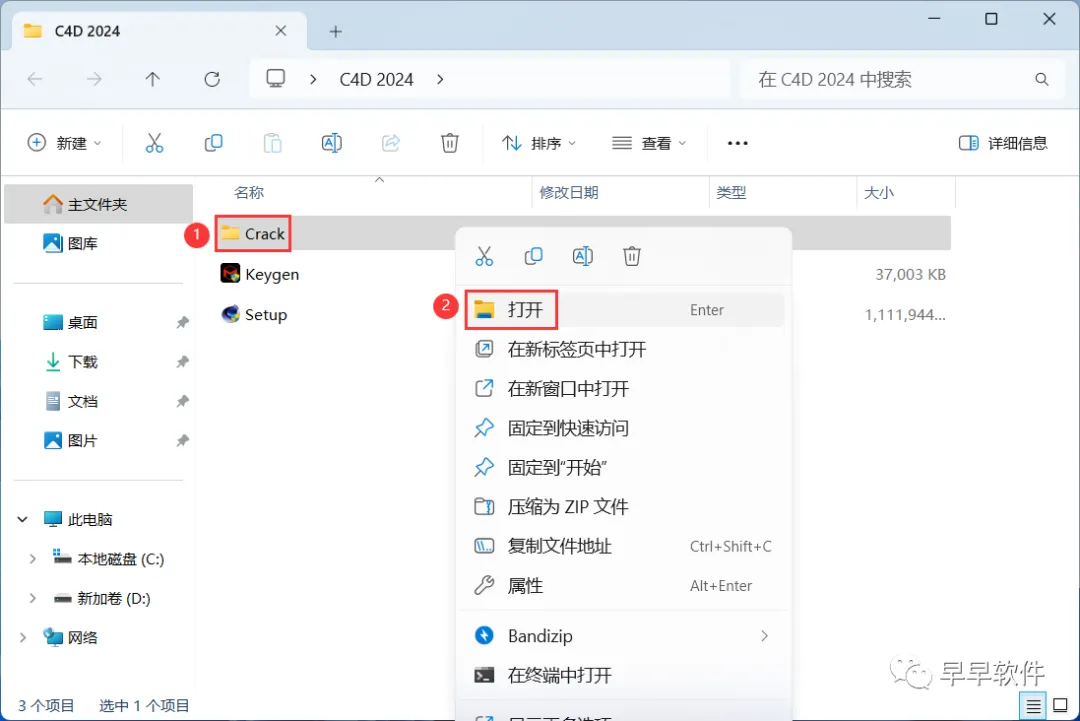Refresh the current folder
Screen dimensions: 1080x721
[212, 79]
